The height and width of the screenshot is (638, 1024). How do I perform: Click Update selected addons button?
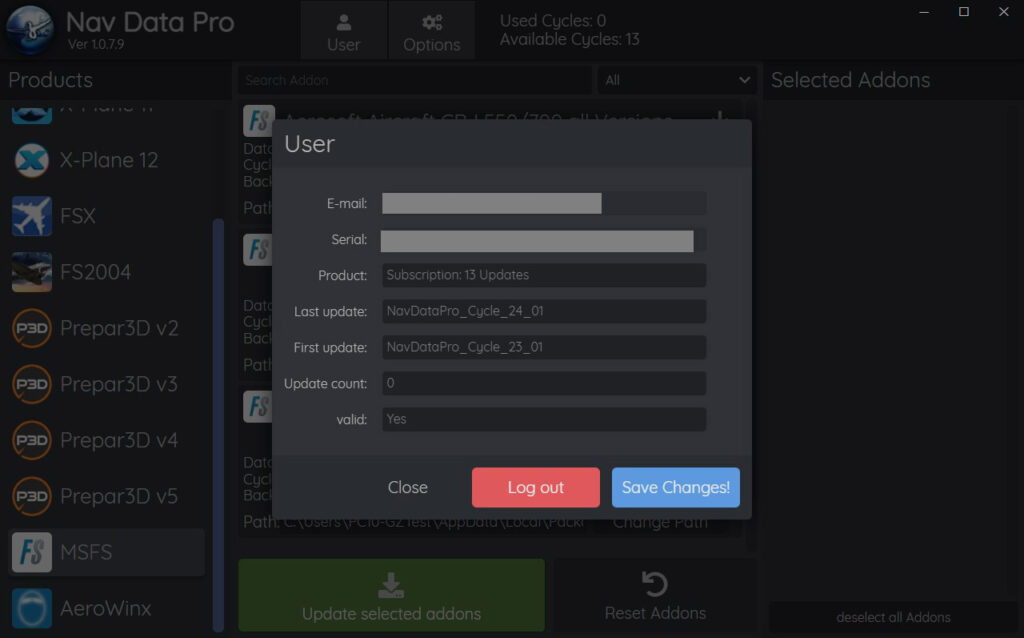(391, 595)
